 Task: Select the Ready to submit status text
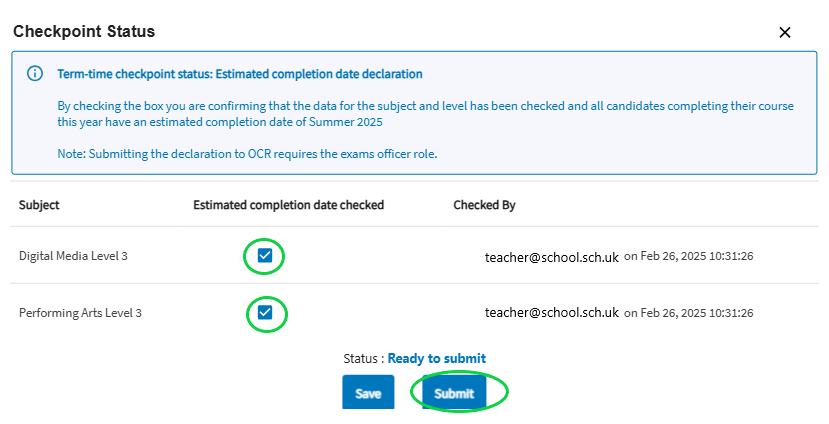click(x=437, y=358)
